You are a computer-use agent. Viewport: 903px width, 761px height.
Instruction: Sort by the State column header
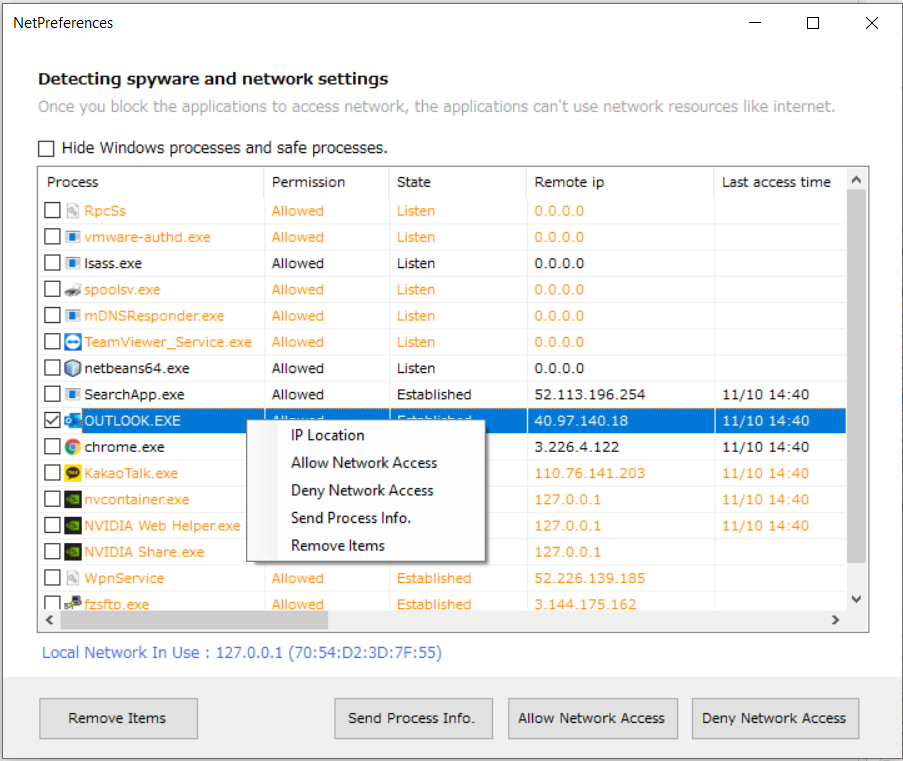pyautogui.click(x=458, y=182)
